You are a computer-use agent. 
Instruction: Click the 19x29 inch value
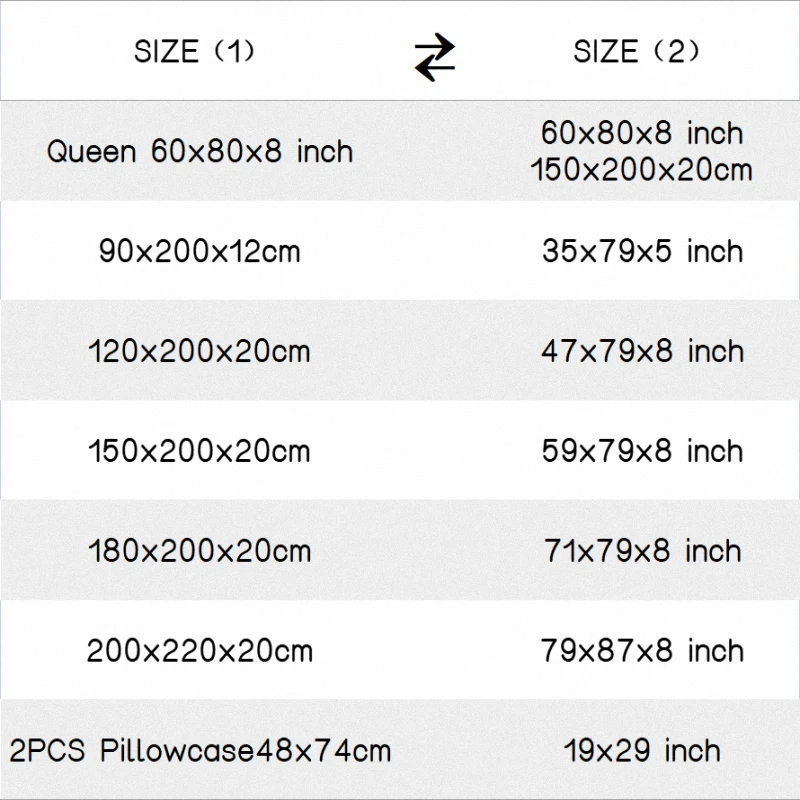point(642,751)
